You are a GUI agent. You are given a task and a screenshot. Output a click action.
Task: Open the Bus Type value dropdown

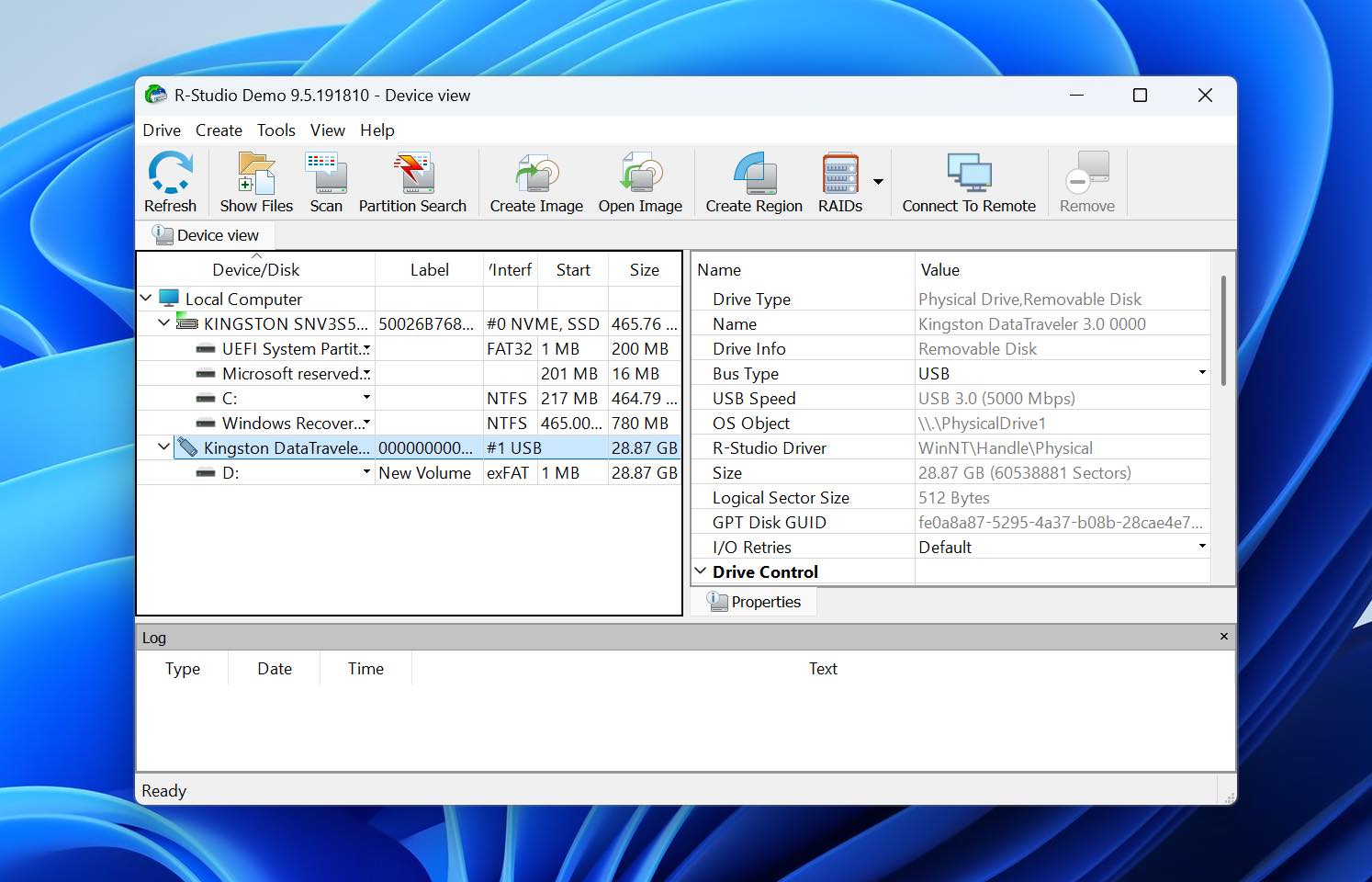click(1202, 373)
